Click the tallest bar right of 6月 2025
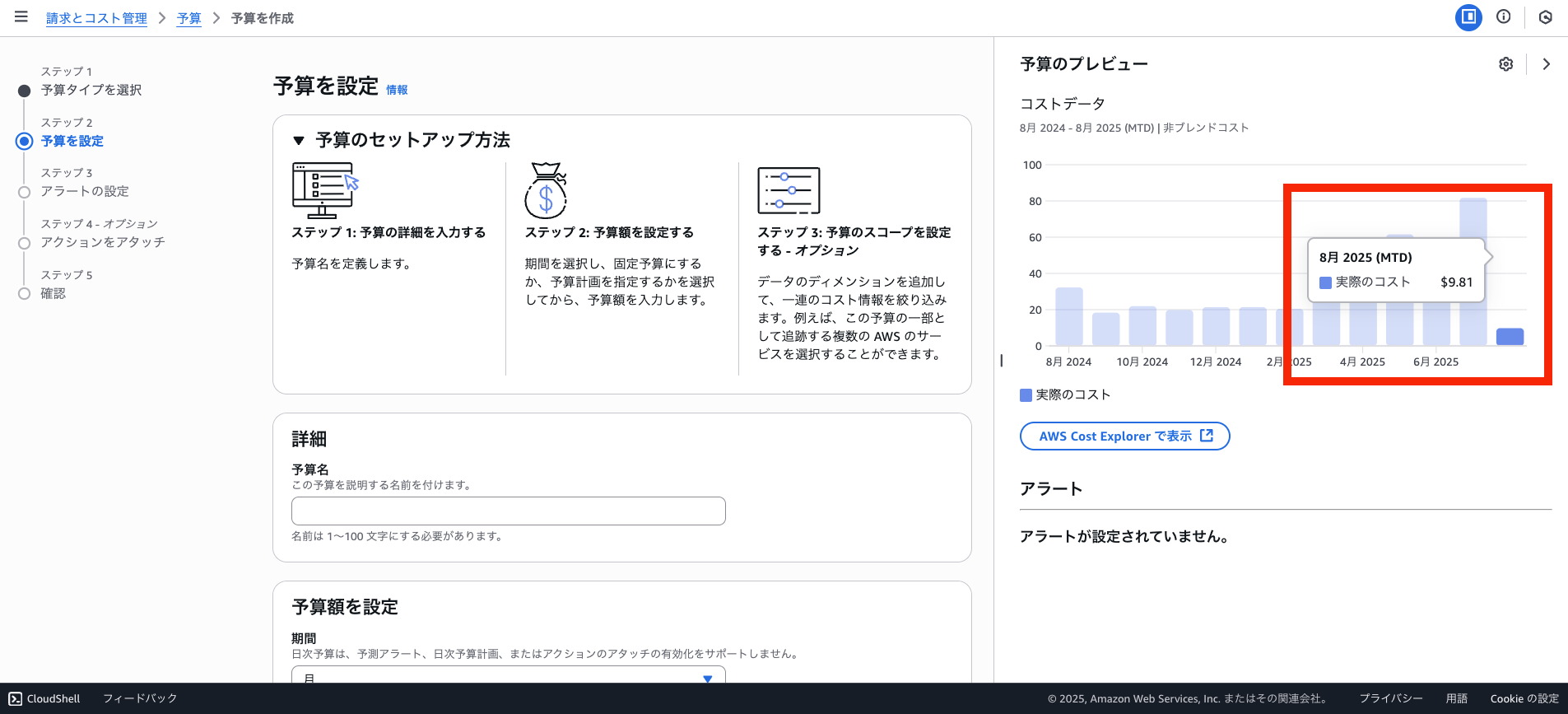 click(x=1473, y=272)
